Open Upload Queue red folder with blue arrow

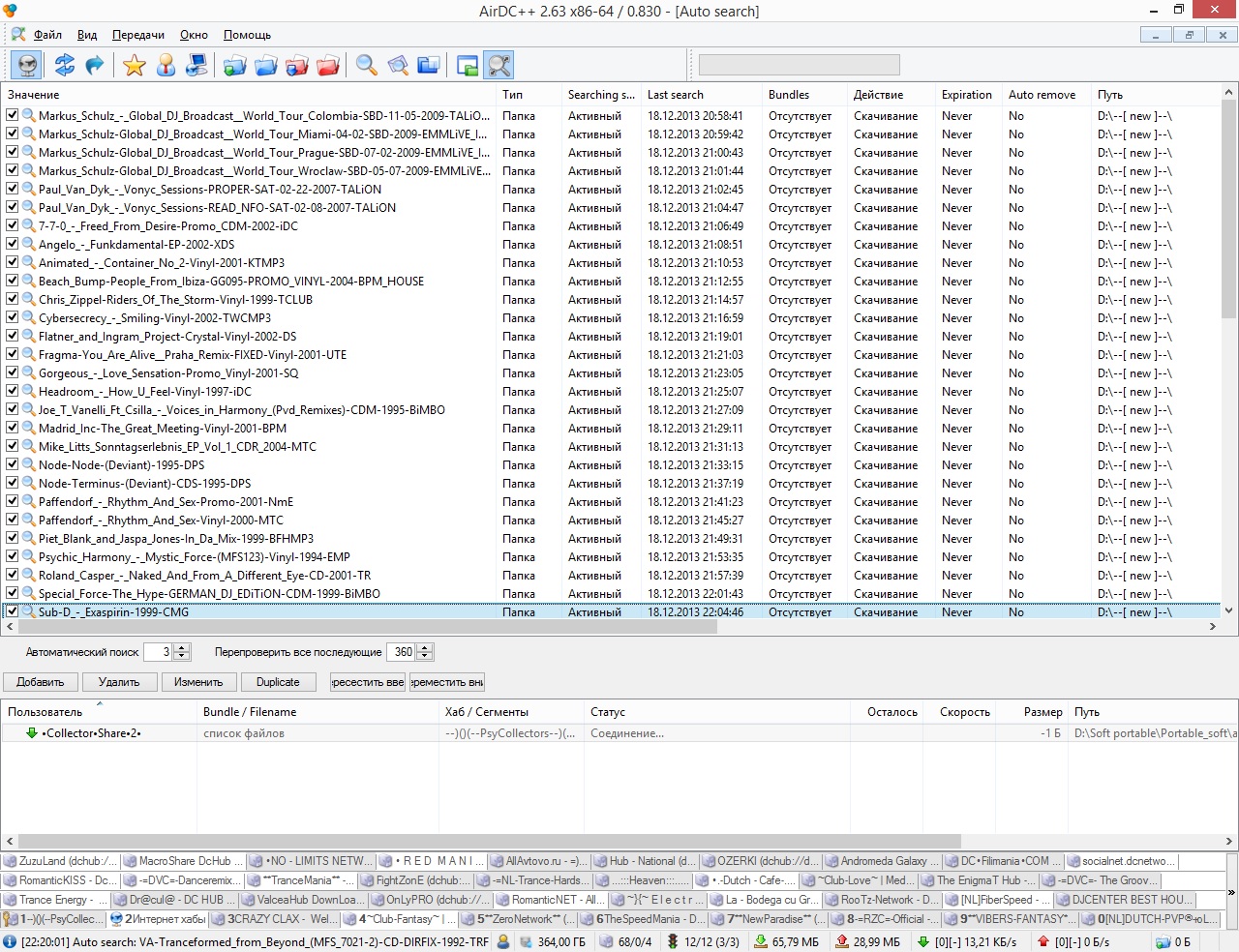click(x=297, y=65)
